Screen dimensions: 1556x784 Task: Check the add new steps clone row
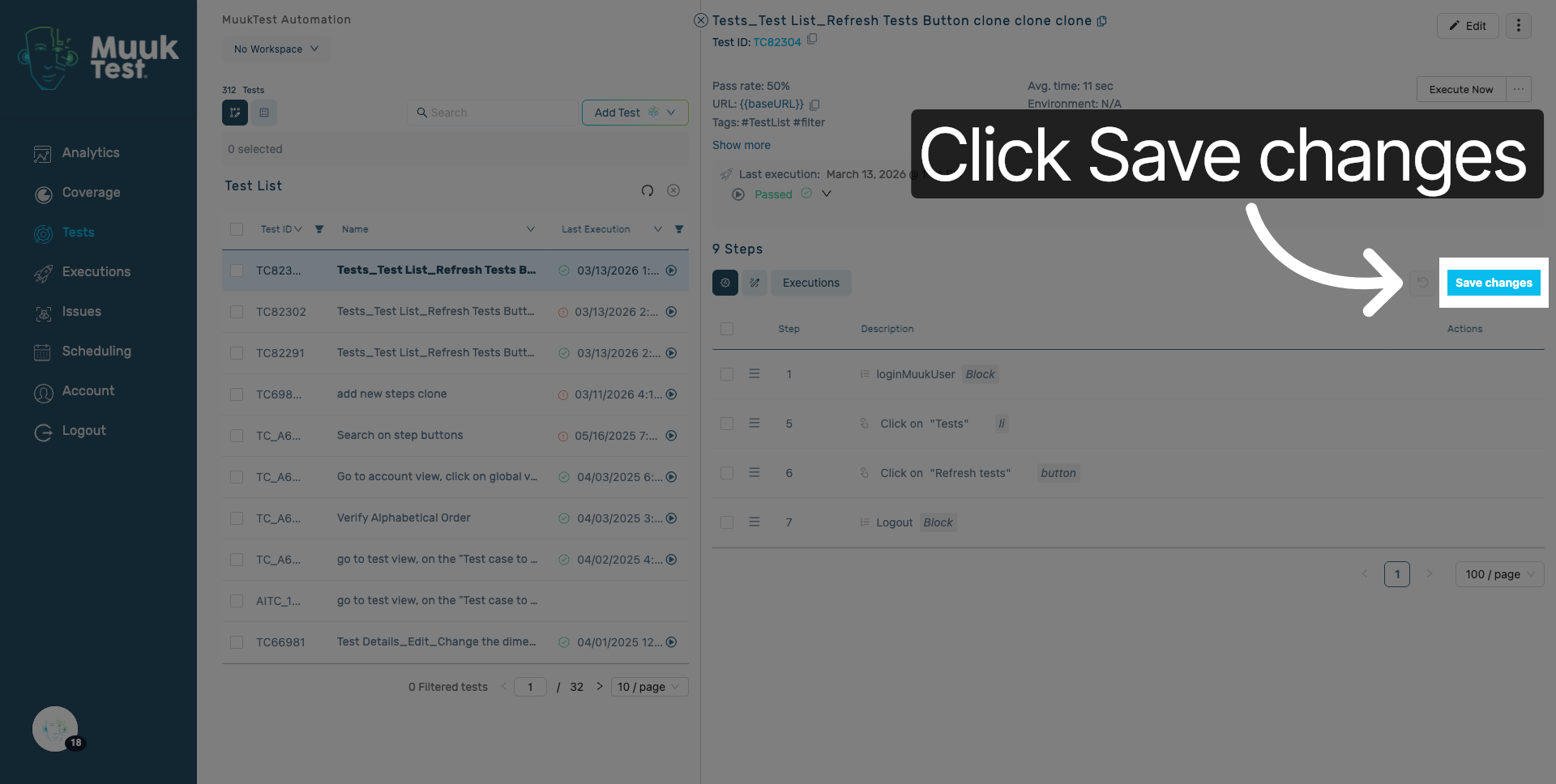click(237, 394)
